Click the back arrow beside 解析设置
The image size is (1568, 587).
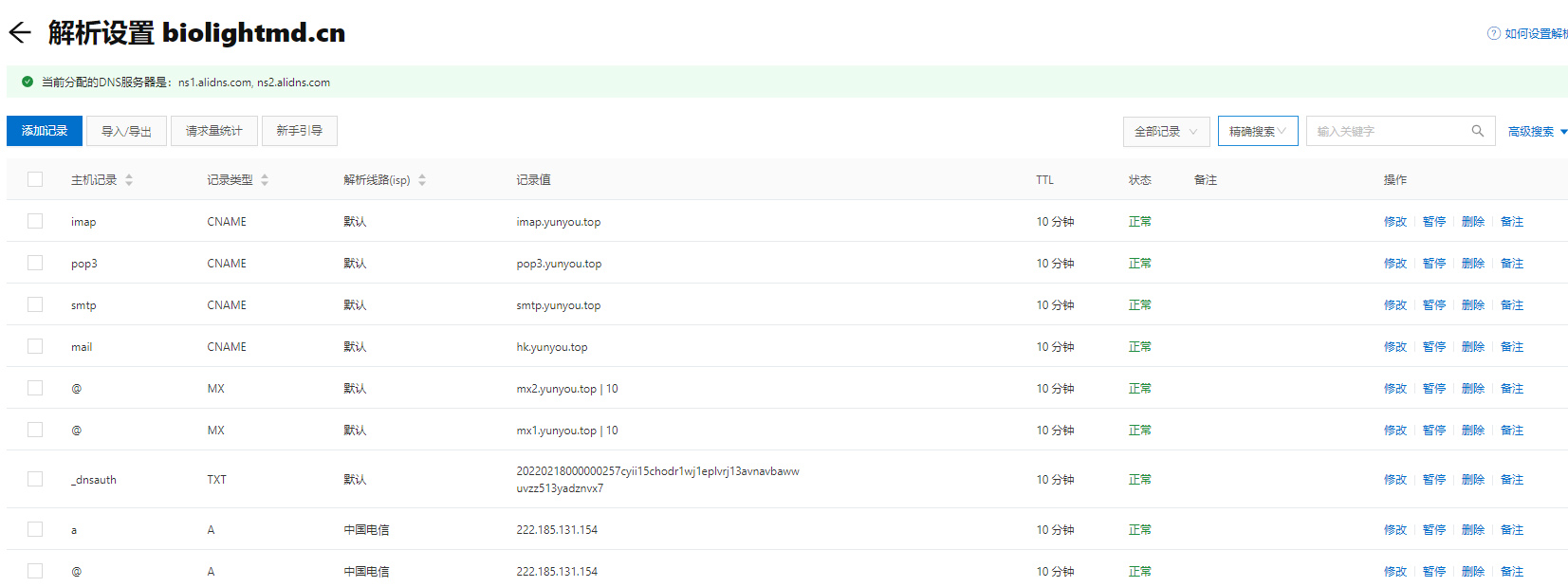(x=20, y=33)
